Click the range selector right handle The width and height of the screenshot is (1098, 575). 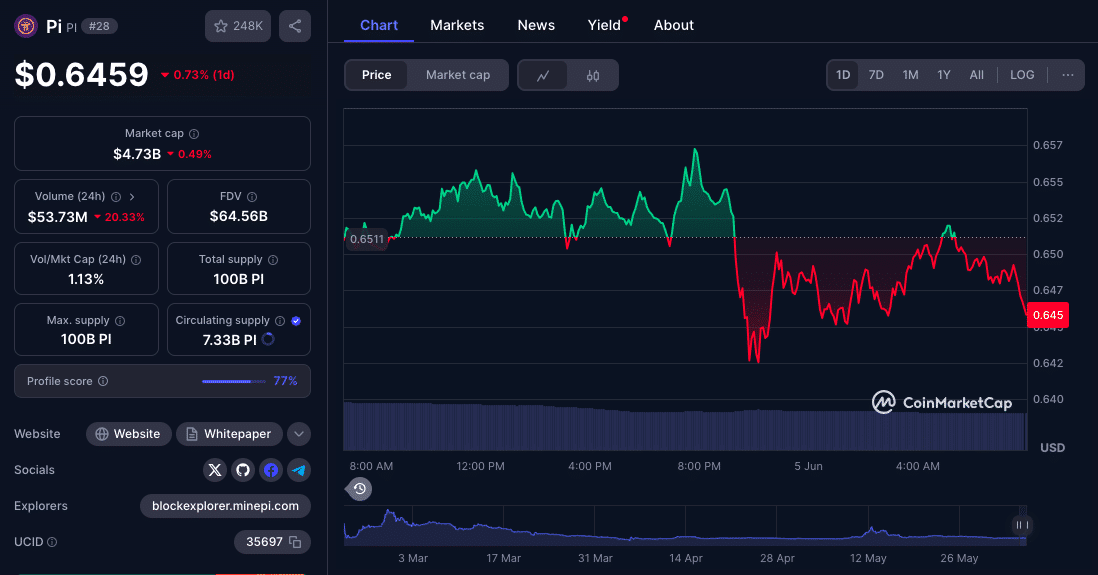(1022, 525)
